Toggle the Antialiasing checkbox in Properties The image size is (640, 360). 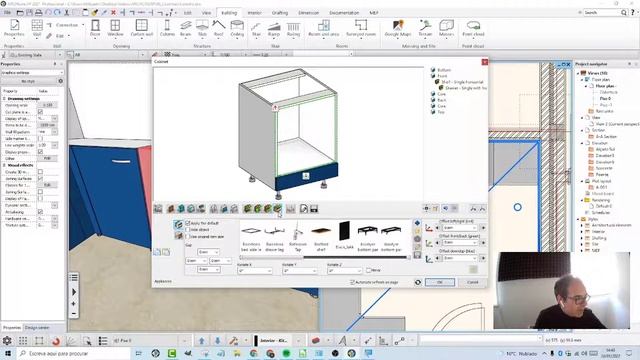click(x=40, y=212)
